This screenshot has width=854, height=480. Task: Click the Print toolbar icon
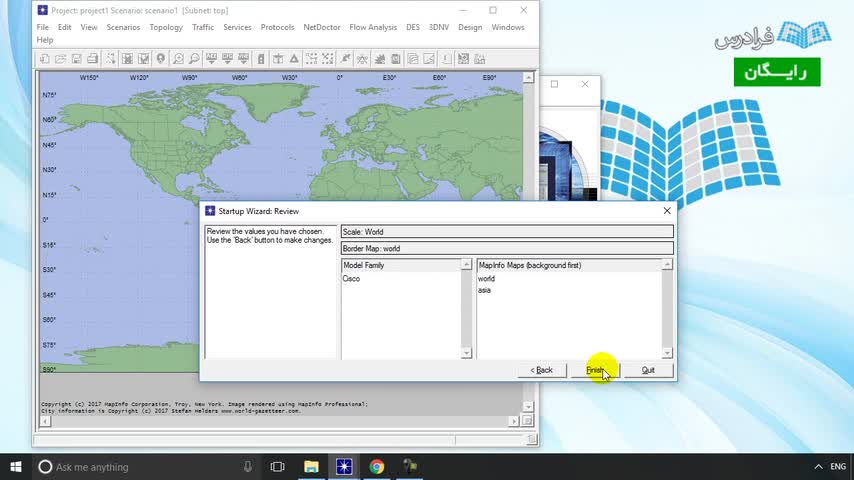93,59
